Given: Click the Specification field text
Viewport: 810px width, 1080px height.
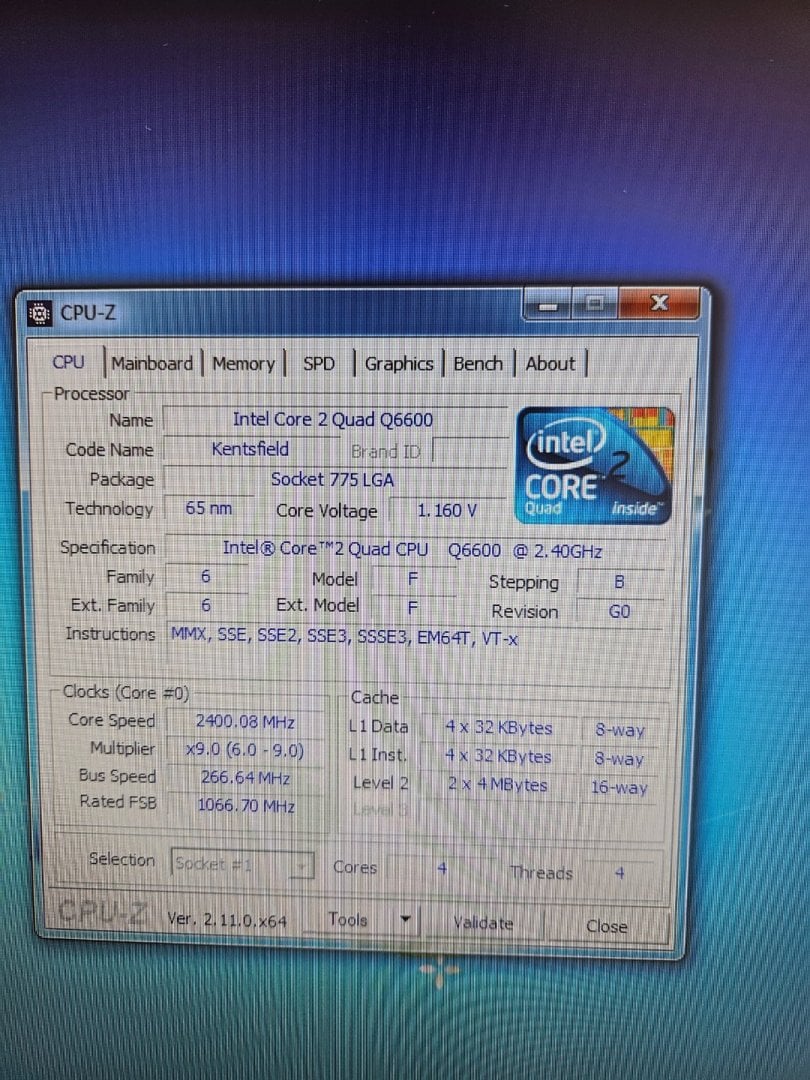Looking at the screenshot, I should [413, 550].
